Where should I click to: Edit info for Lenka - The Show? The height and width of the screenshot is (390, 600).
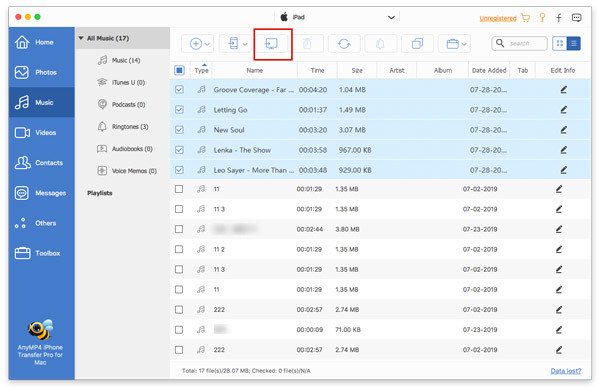pos(564,150)
